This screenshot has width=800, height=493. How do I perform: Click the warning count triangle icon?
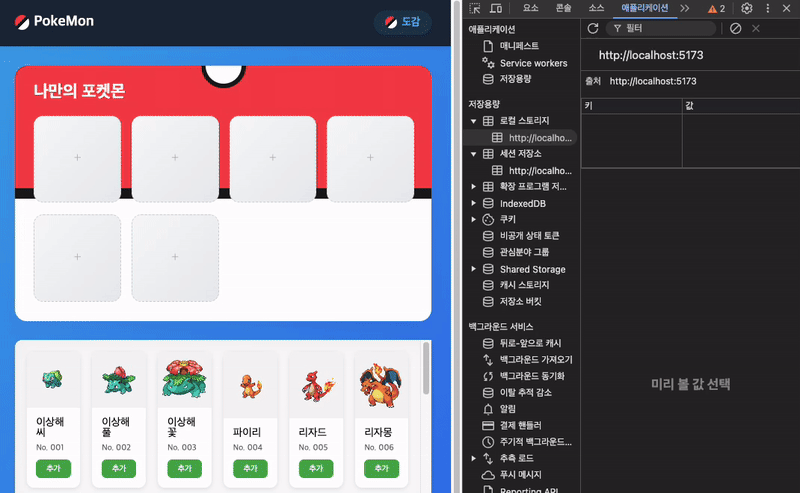[712, 9]
